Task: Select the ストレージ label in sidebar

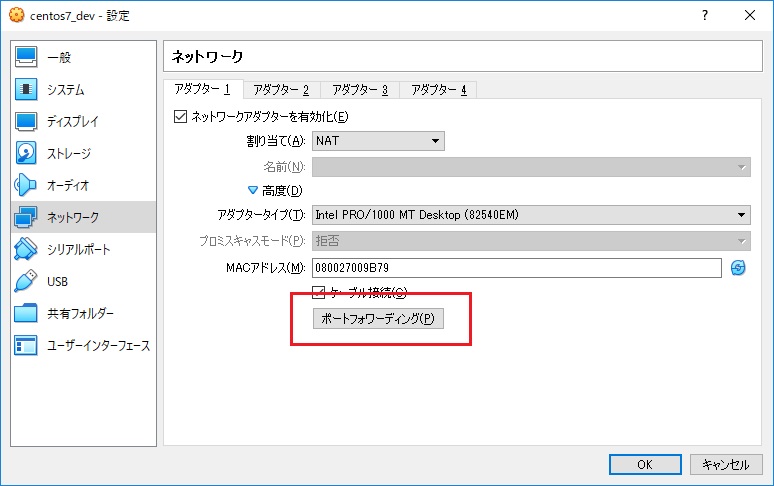Action: pyautogui.click(x=69, y=153)
